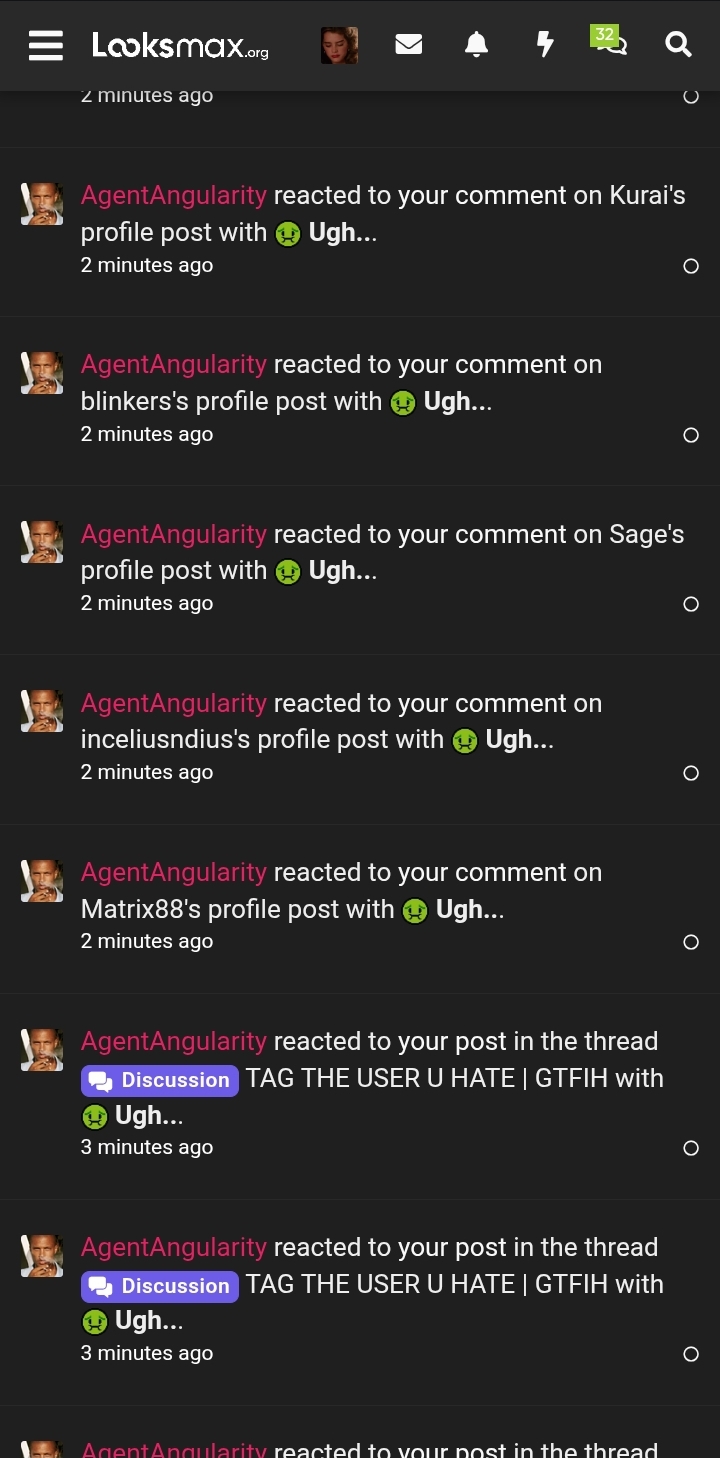This screenshot has width=720, height=1458.
Task: Open AgentAngularity username in Kurai's alert
Action: point(174,195)
